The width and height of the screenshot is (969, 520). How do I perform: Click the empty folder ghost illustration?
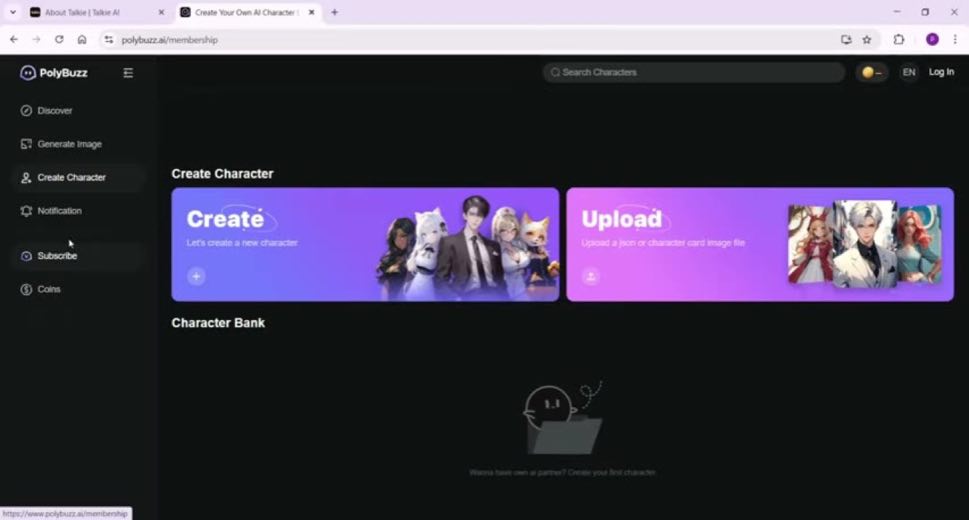pyautogui.click(x=562, y=418)
